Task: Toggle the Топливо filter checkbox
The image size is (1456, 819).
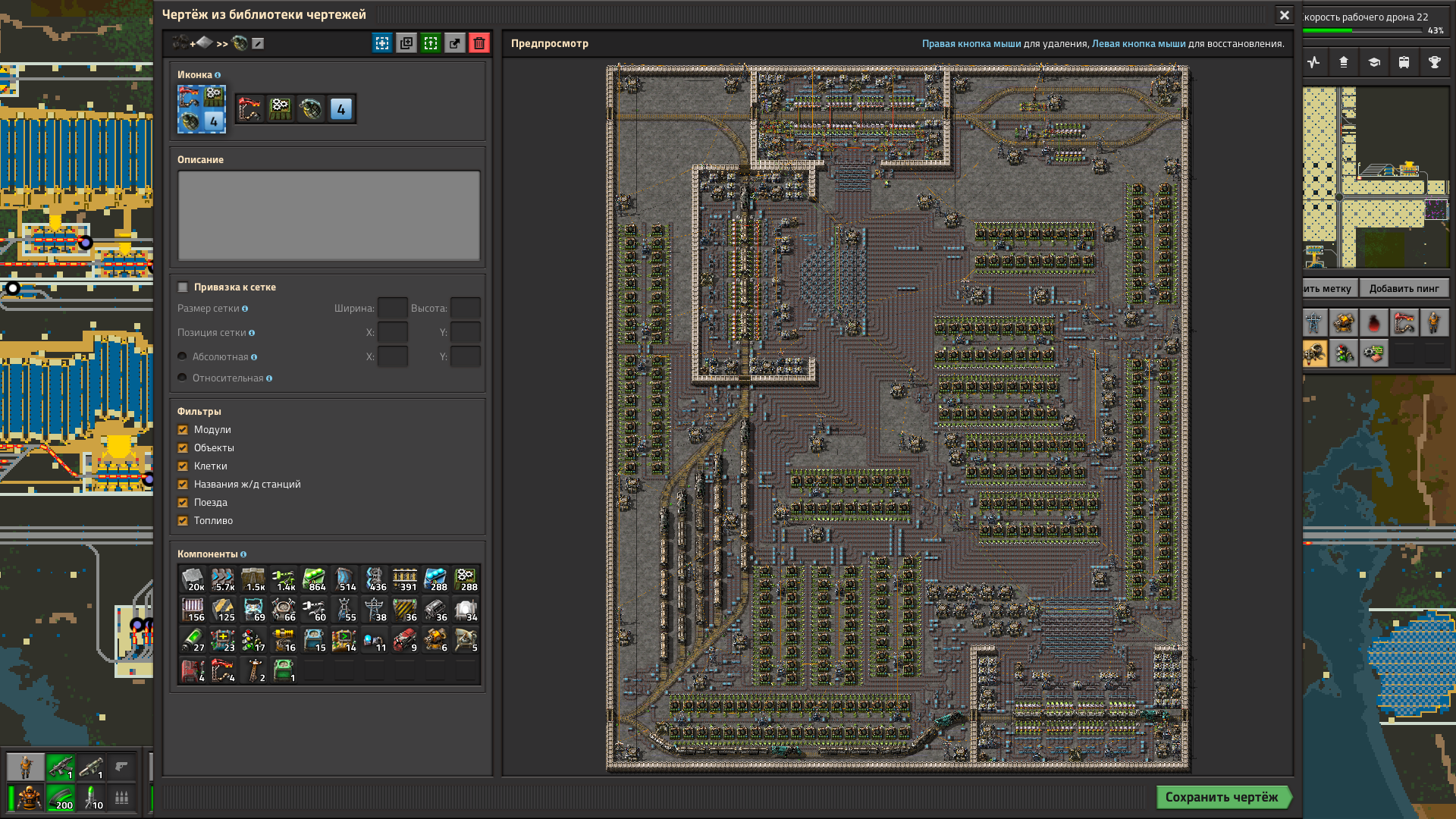Action: pos(183,521)
